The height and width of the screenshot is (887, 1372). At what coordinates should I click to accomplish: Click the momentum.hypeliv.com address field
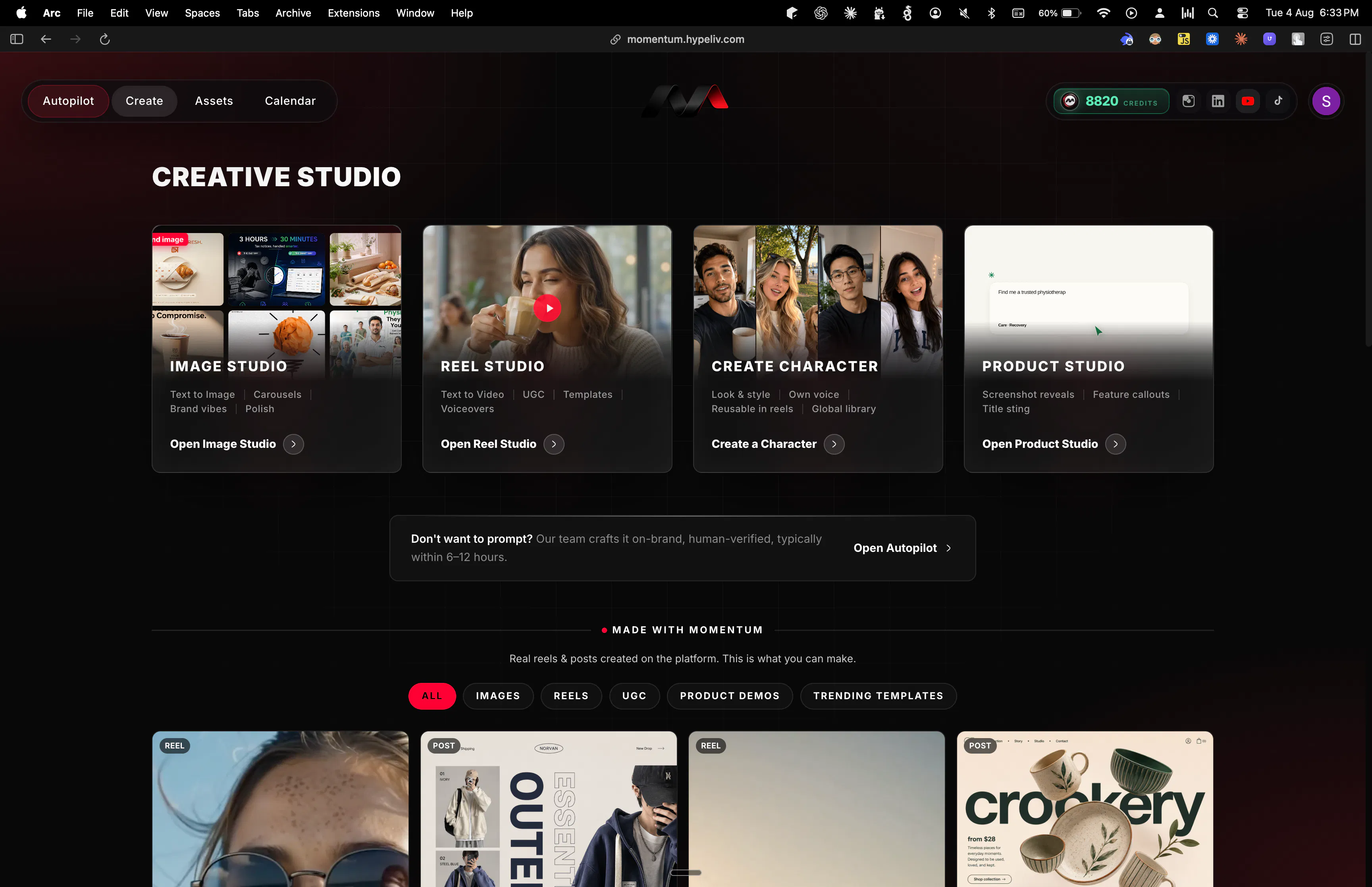tap(685, 39)
